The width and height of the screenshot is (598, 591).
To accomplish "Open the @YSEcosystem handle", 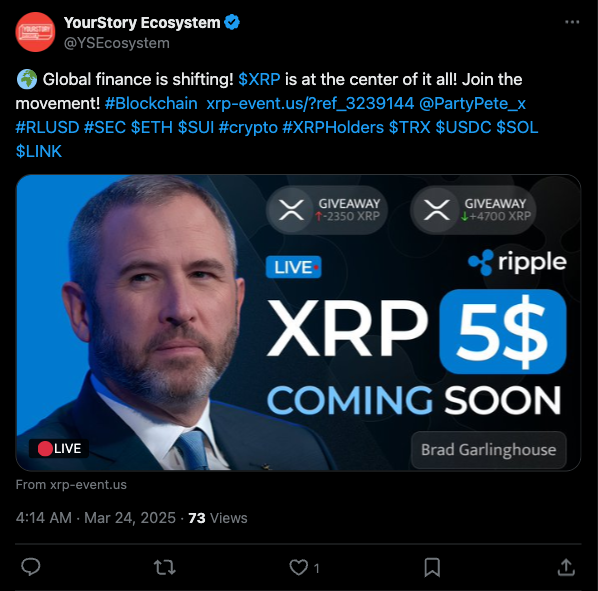I will click(117, 43).
